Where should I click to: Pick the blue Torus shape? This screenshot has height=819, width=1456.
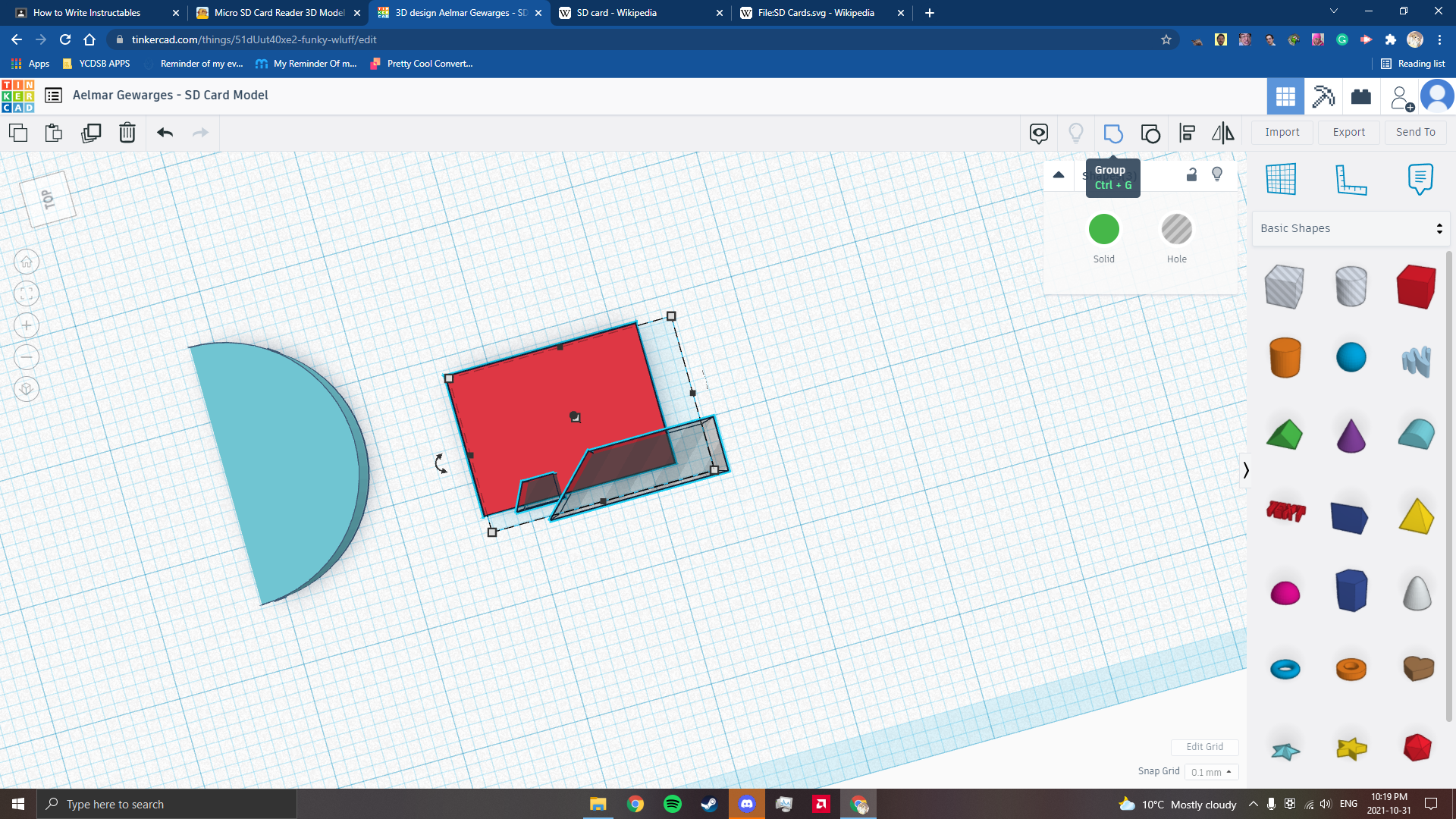point(1285,669)
